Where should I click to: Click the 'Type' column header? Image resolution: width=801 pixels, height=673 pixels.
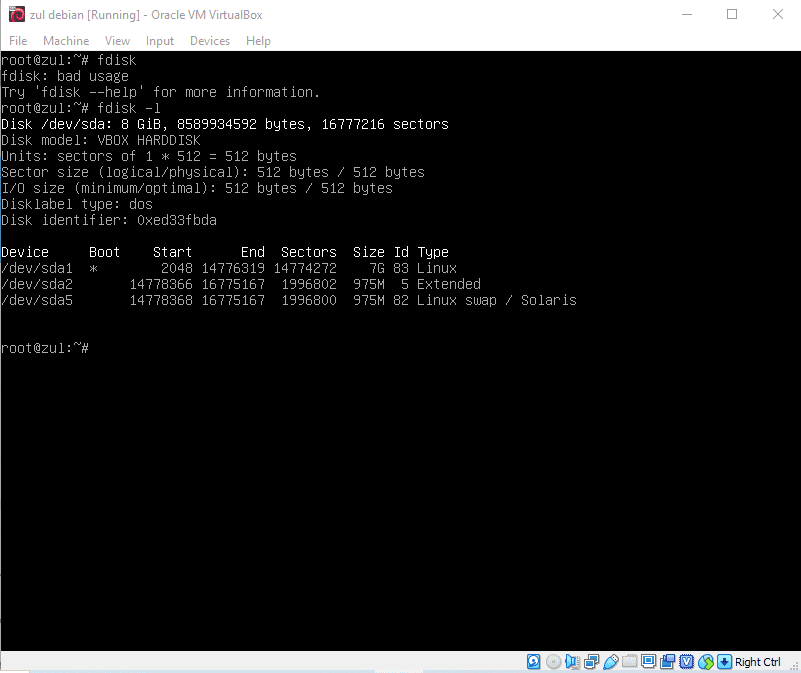pyautogui.click(x=433, y=252)
